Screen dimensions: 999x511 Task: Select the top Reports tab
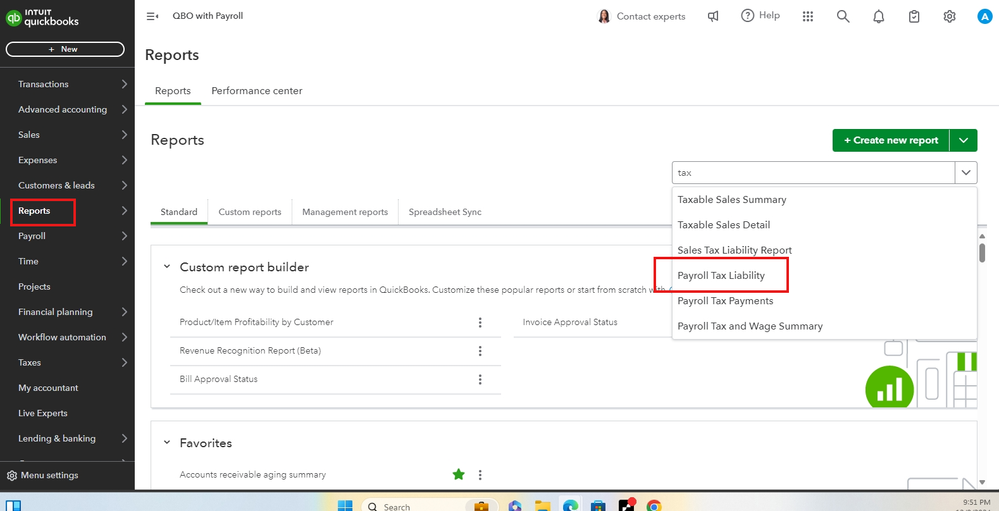(173, 90)
